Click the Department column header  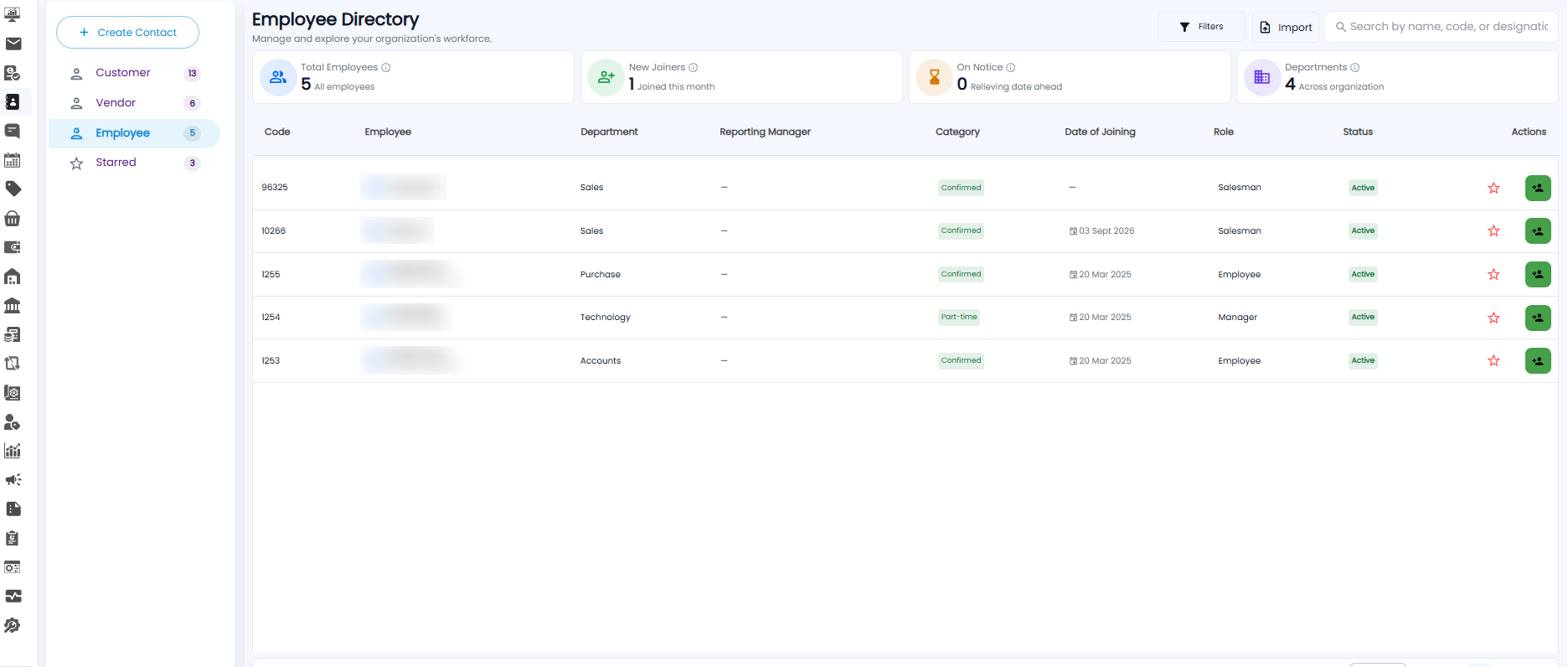[x=609, y=132]
